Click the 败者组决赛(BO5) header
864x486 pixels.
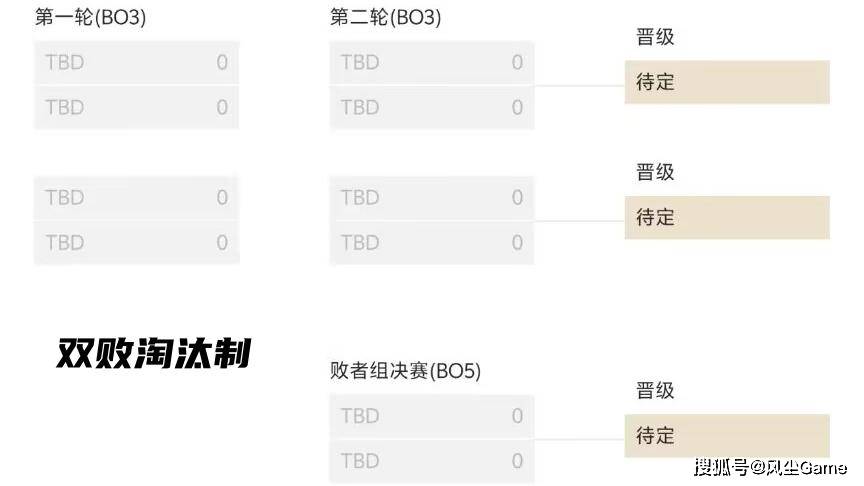click(405, 371)
